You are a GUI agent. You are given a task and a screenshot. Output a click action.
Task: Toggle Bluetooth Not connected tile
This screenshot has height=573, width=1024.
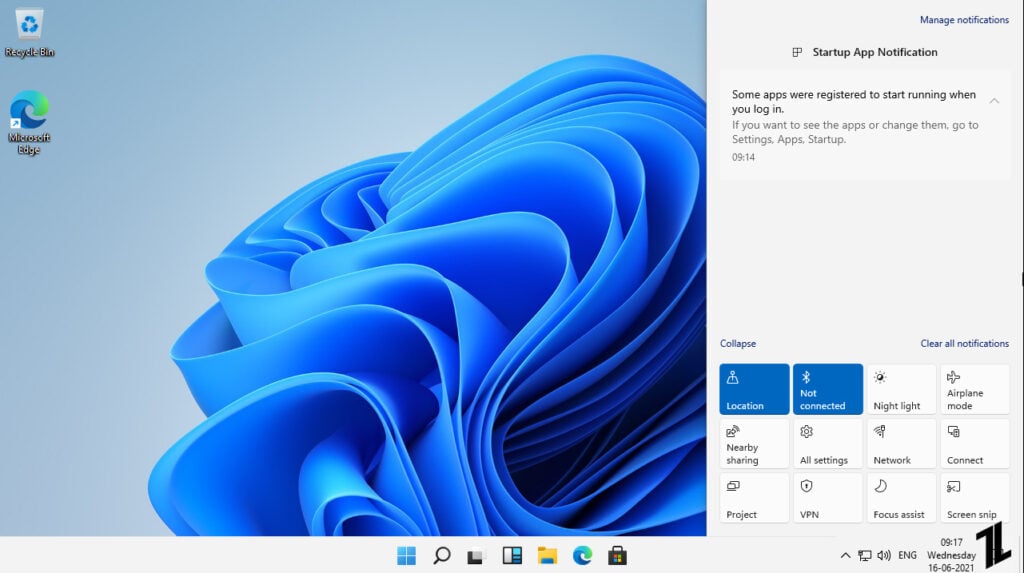(828, 389)
